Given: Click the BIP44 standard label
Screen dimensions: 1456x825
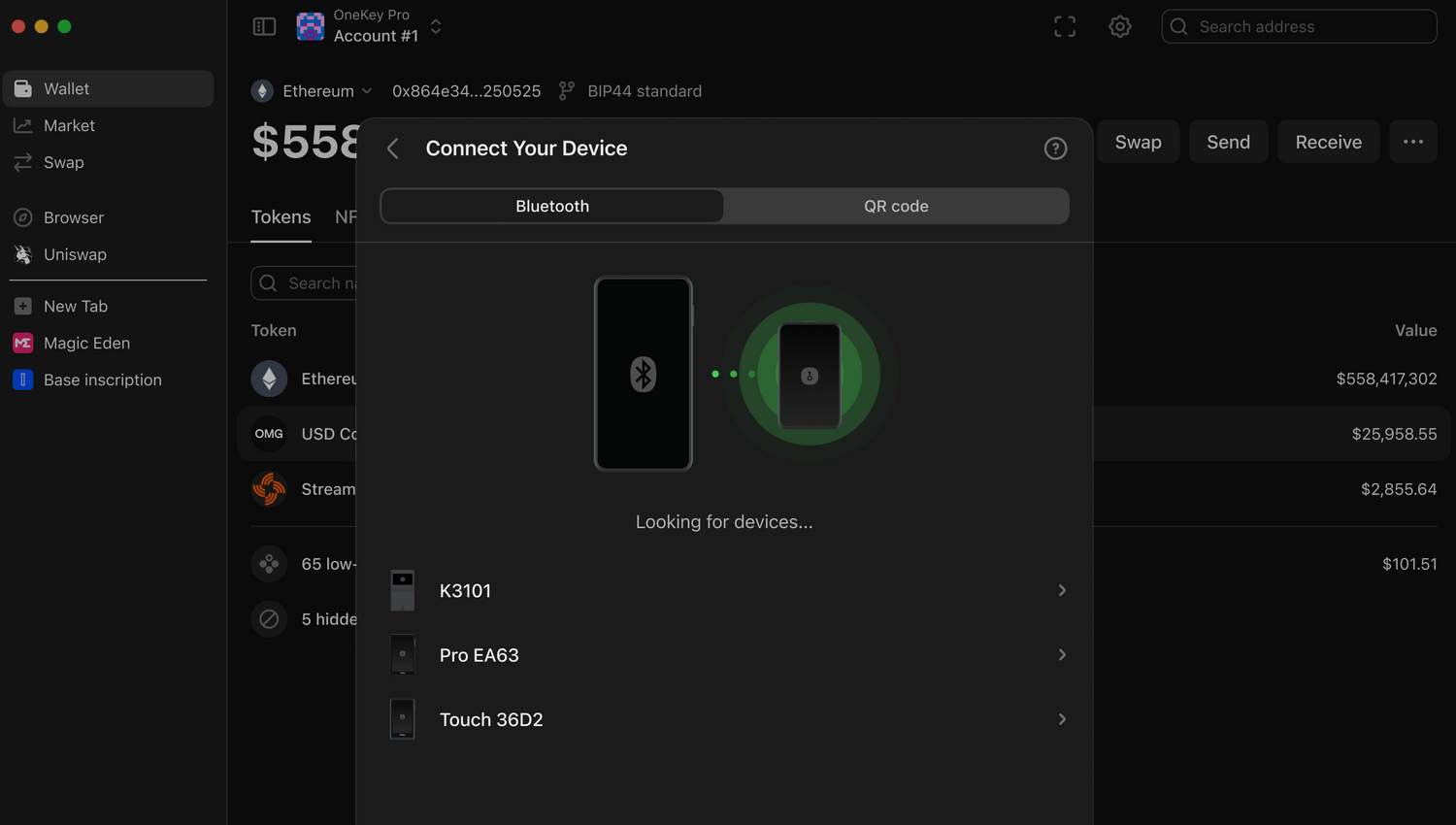Looking at the screenshot, I should point(645,90).
